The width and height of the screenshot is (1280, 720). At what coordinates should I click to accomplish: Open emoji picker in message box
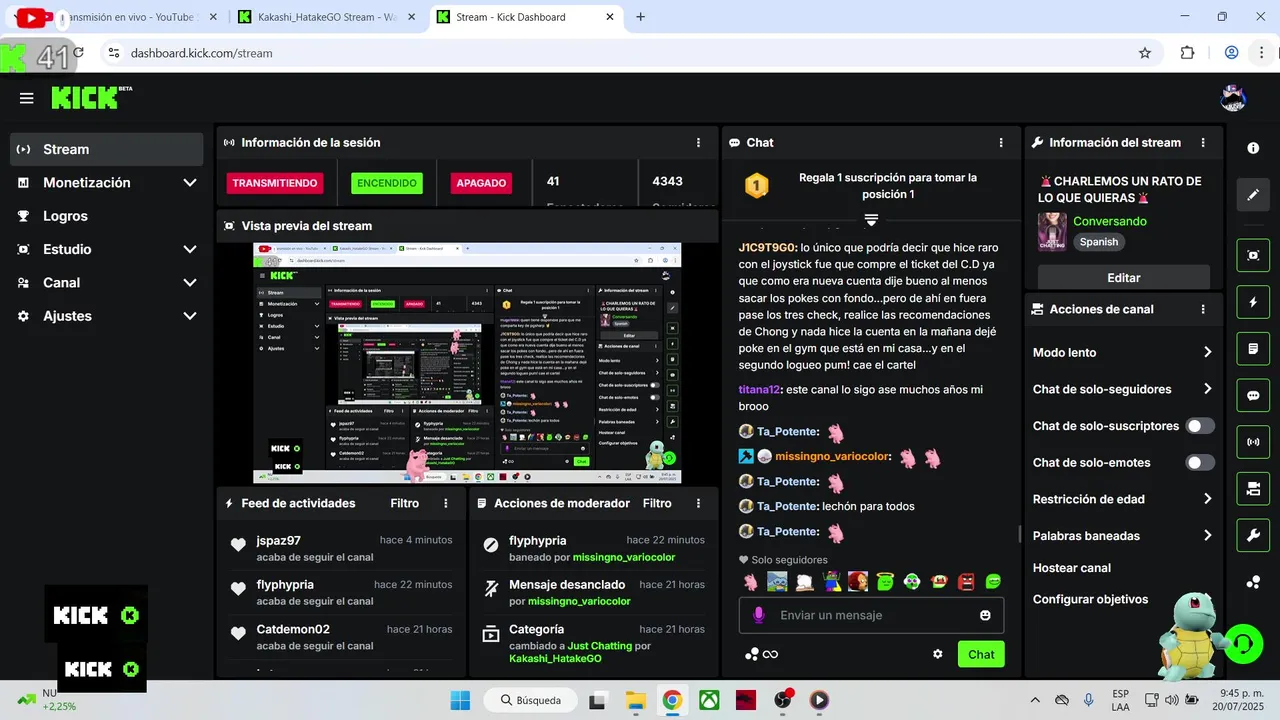985,615
